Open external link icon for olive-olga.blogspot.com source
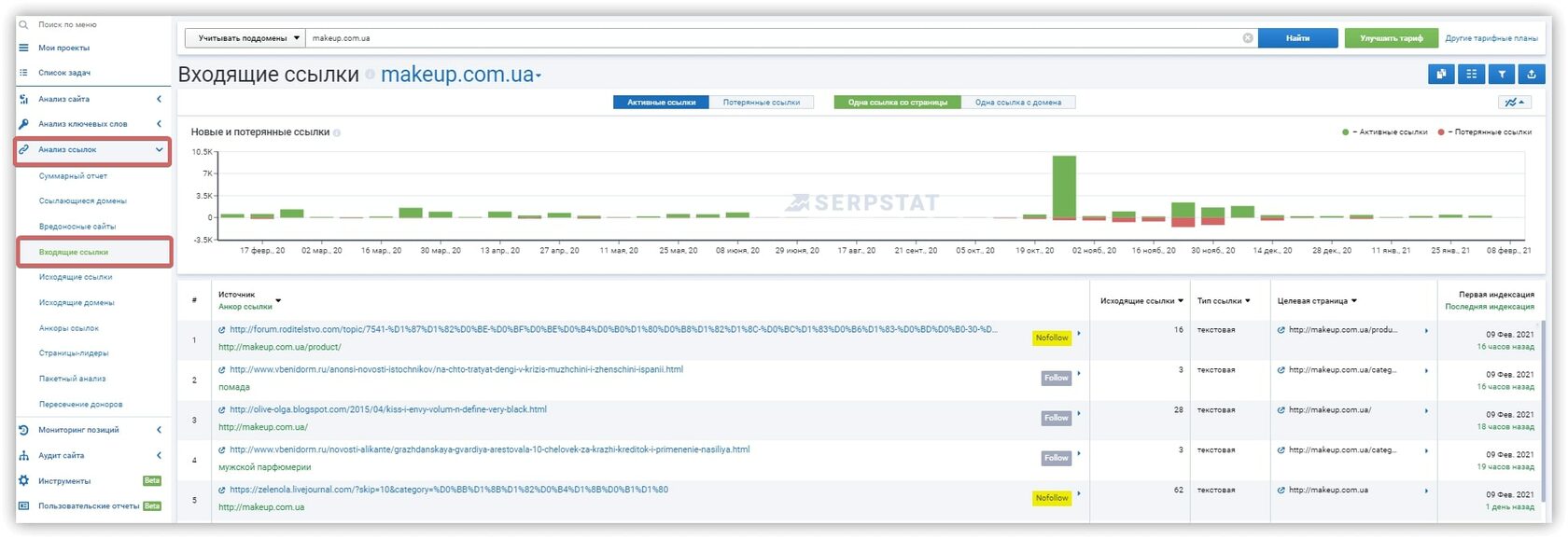 pyautogui.click(x=222, y=410)
